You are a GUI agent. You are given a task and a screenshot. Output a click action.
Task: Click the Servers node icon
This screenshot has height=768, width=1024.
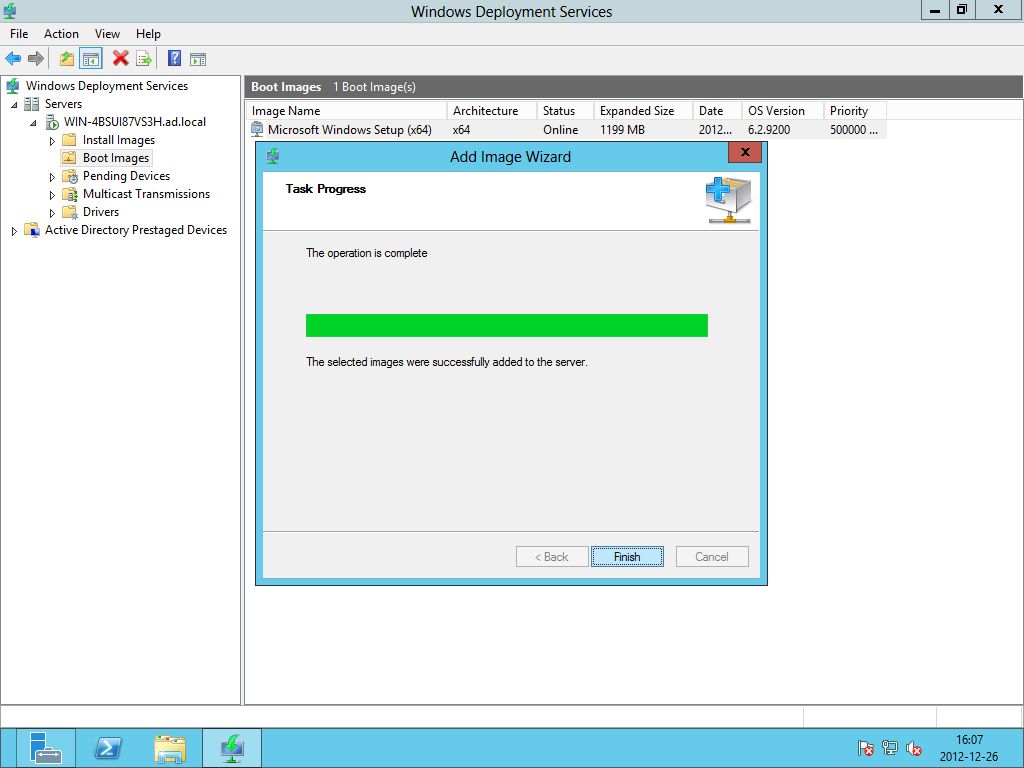click(x=31, y=104)
